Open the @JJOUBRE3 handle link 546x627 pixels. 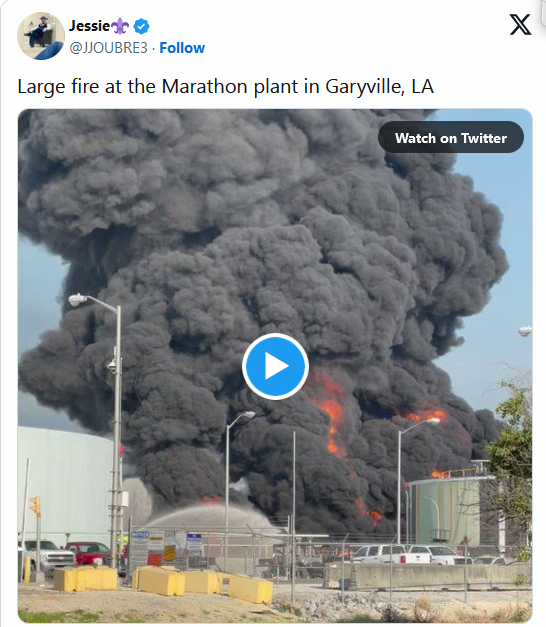point(108,48)
